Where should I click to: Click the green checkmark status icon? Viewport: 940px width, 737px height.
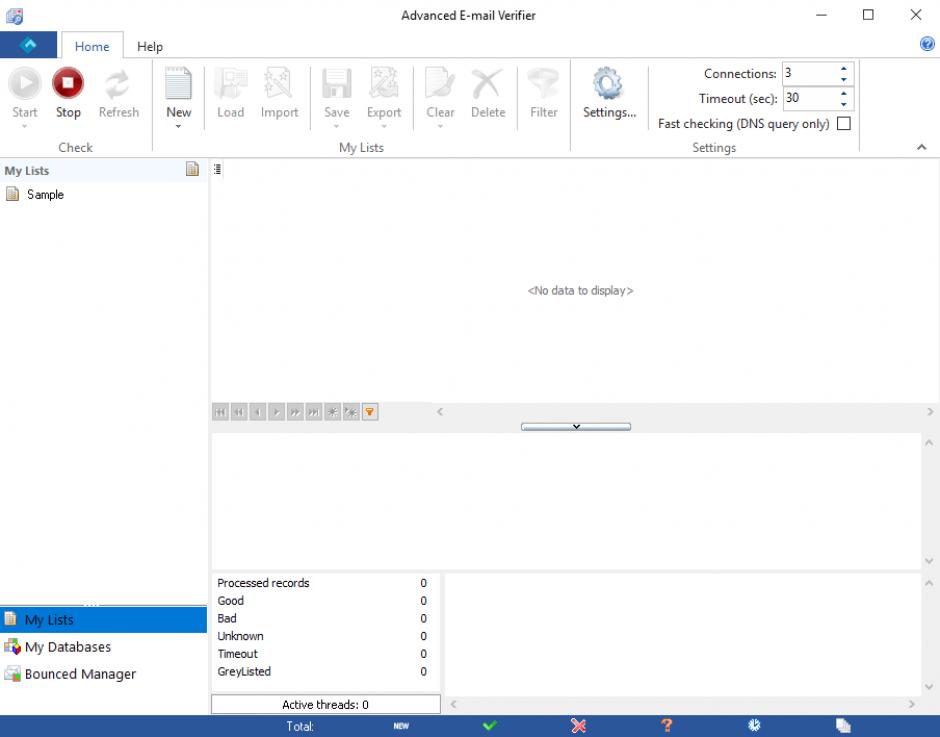pyautogui.click(x=489, y=726)
